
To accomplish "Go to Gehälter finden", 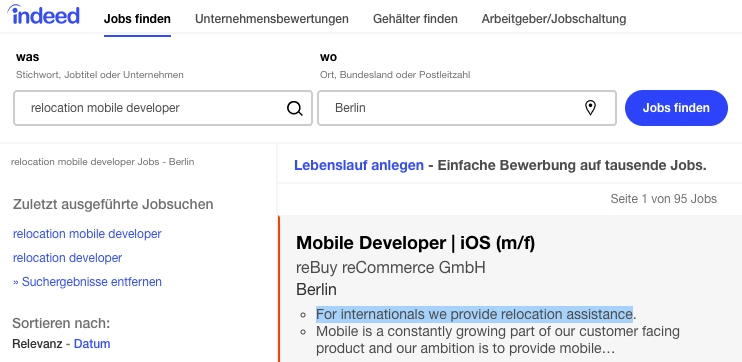I will point(415,19).
